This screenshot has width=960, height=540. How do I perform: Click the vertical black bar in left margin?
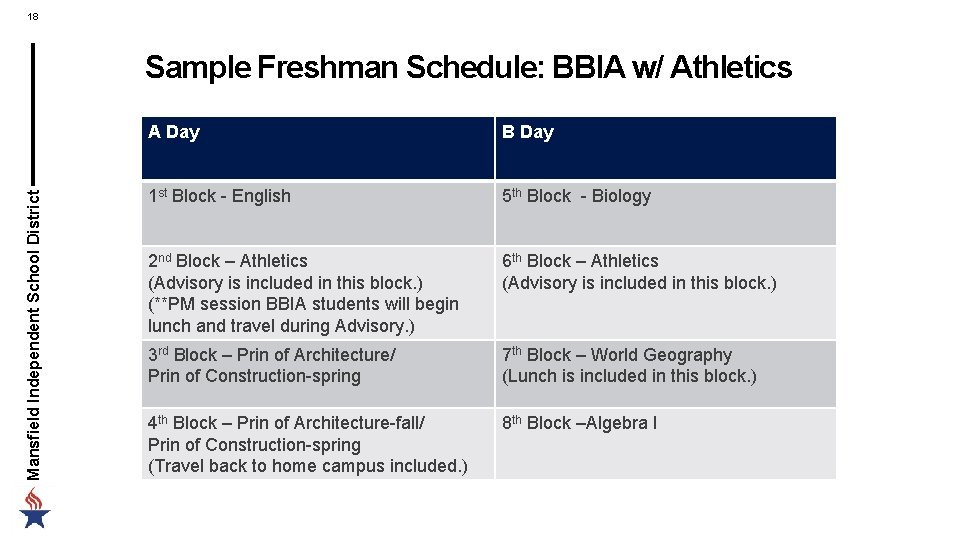click(34, 110)
